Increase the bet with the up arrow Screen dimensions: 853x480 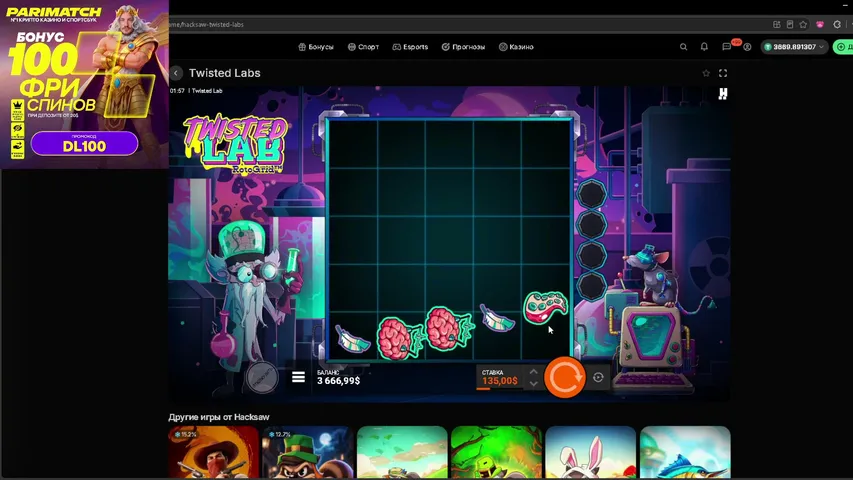tap(534, 372)
